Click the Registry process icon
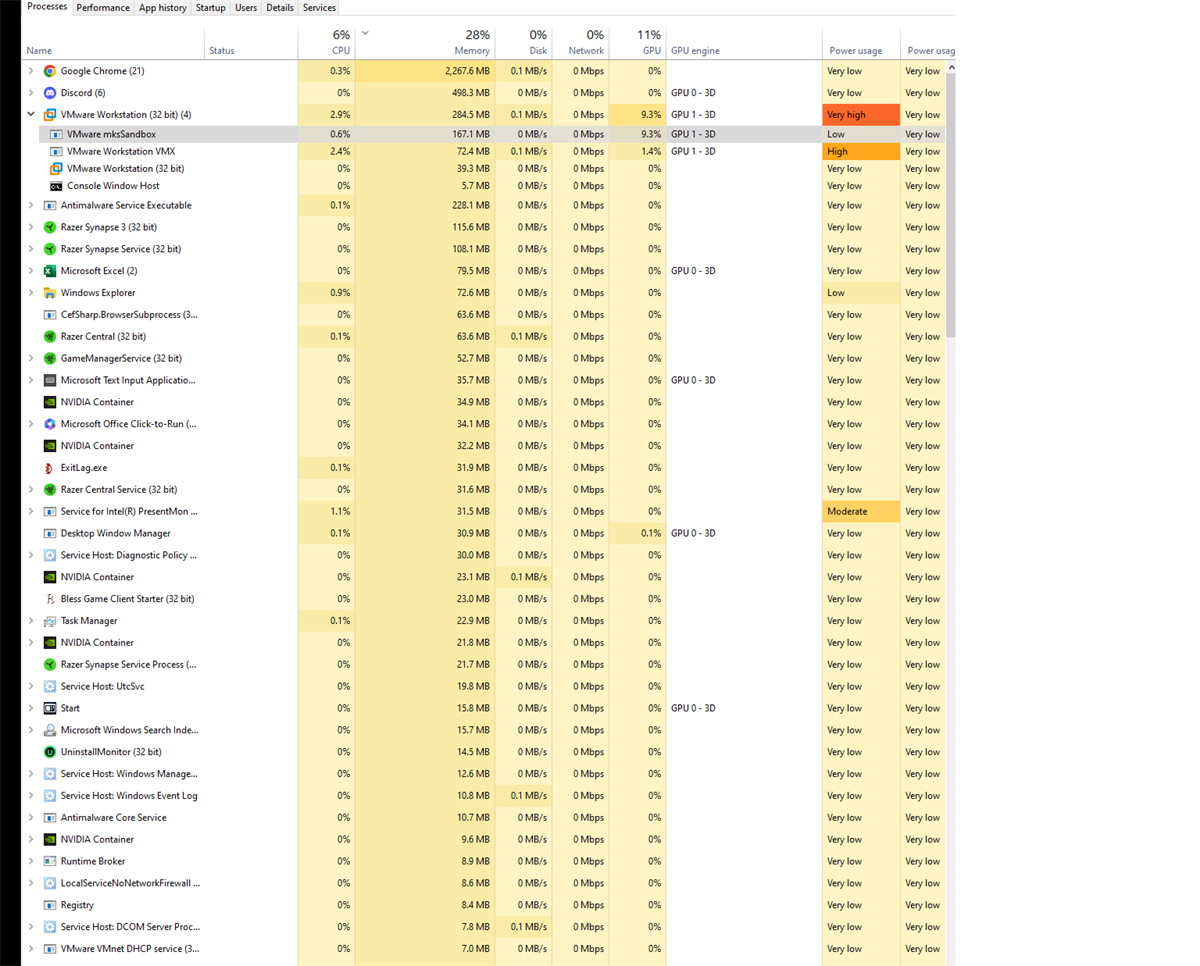Screen dimensions: 1200x966 point(50,905)
